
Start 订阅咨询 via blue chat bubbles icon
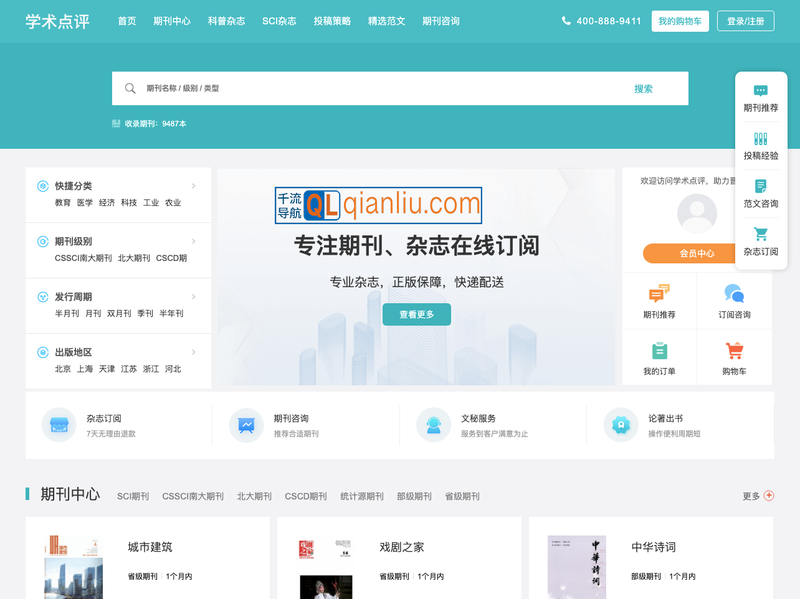click(735, 293)
